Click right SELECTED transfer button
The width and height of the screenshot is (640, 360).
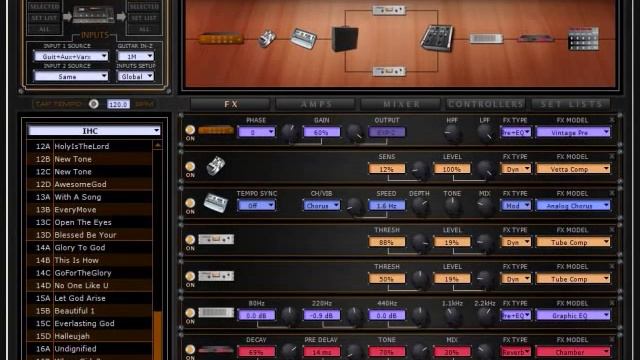(x=144, y=7)
